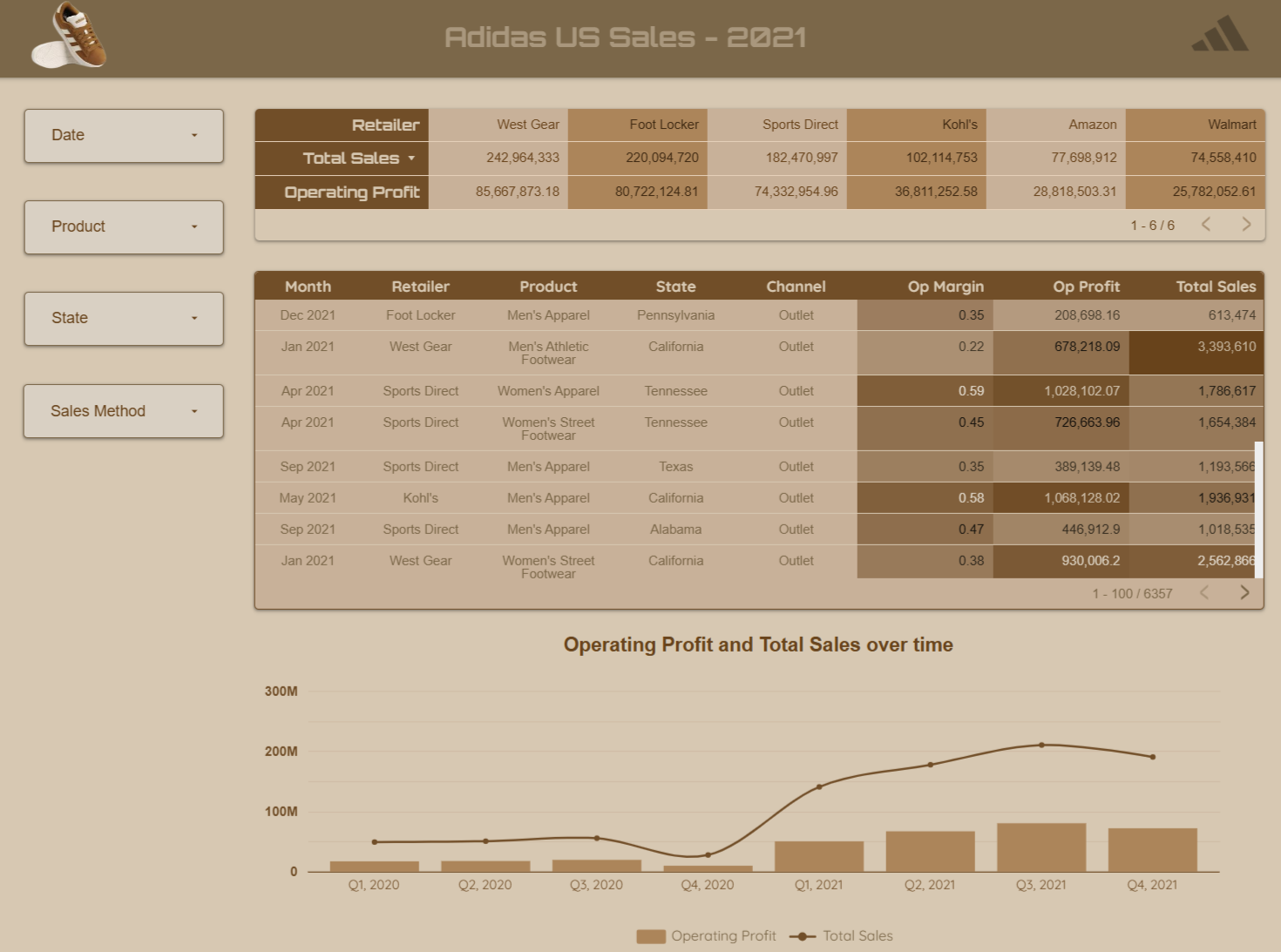1281x952 pixels.
Task: Click the Adidas US Sales - 2021 title
Action: [x=625, y=37]
